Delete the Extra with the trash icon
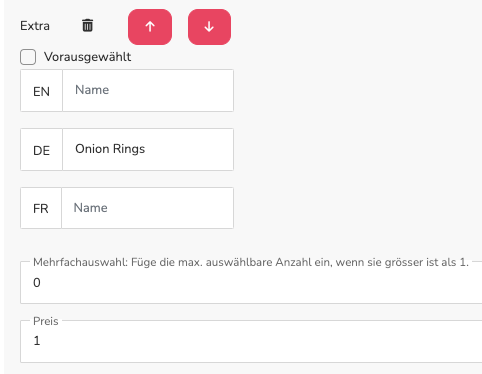The height and width of the screenshot is (374, 482). click(x=88, y=26)
